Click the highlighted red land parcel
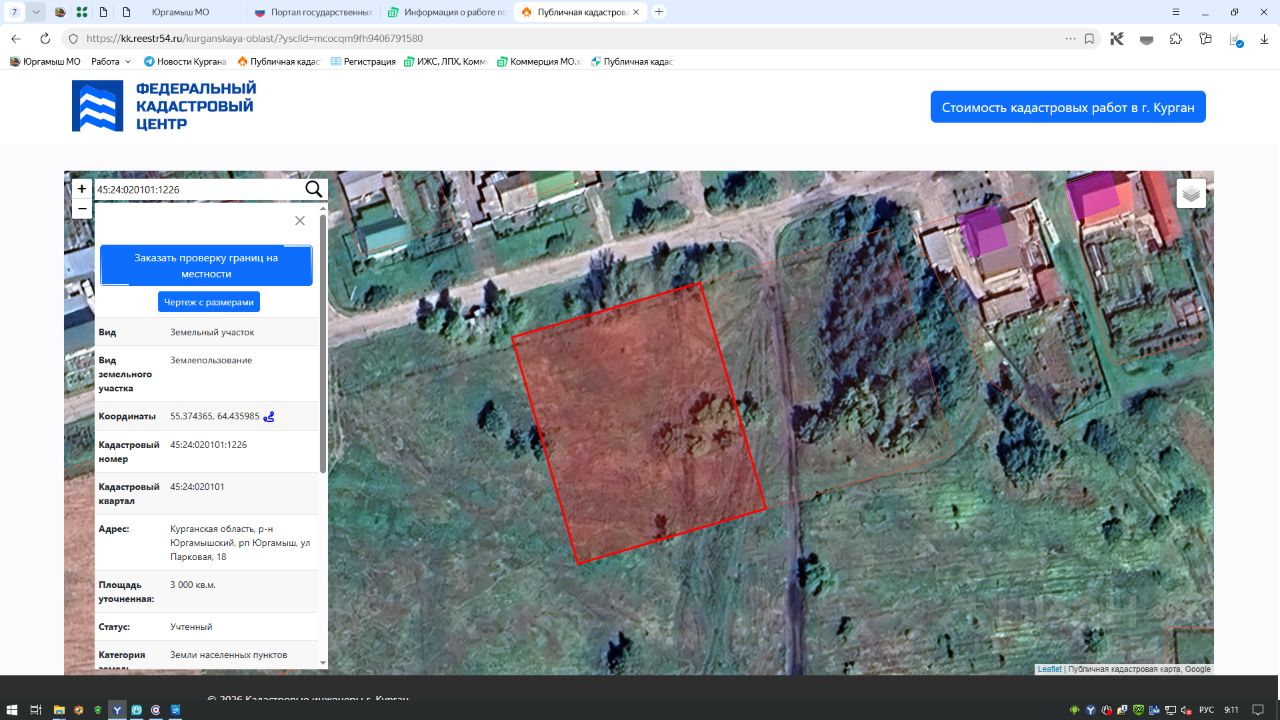The width and height of the screenshot is (1280, 720). (x=639, y=423)
